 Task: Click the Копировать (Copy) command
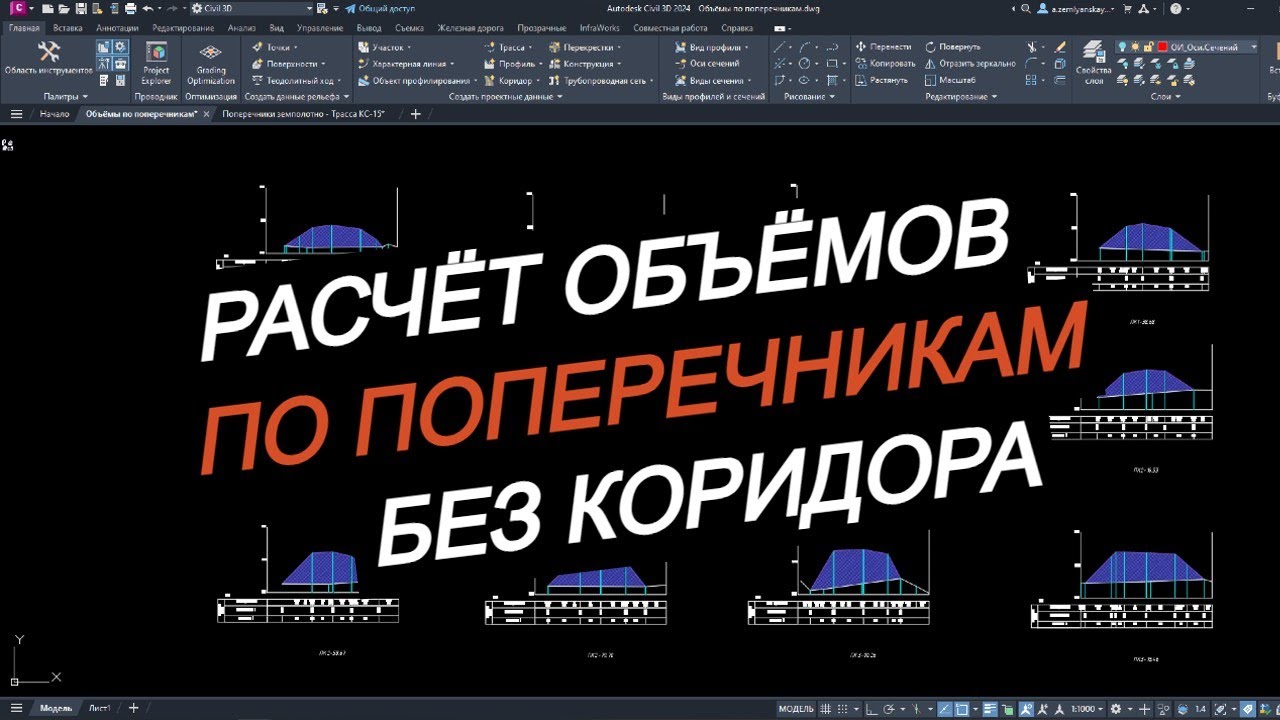coord(884,64)
